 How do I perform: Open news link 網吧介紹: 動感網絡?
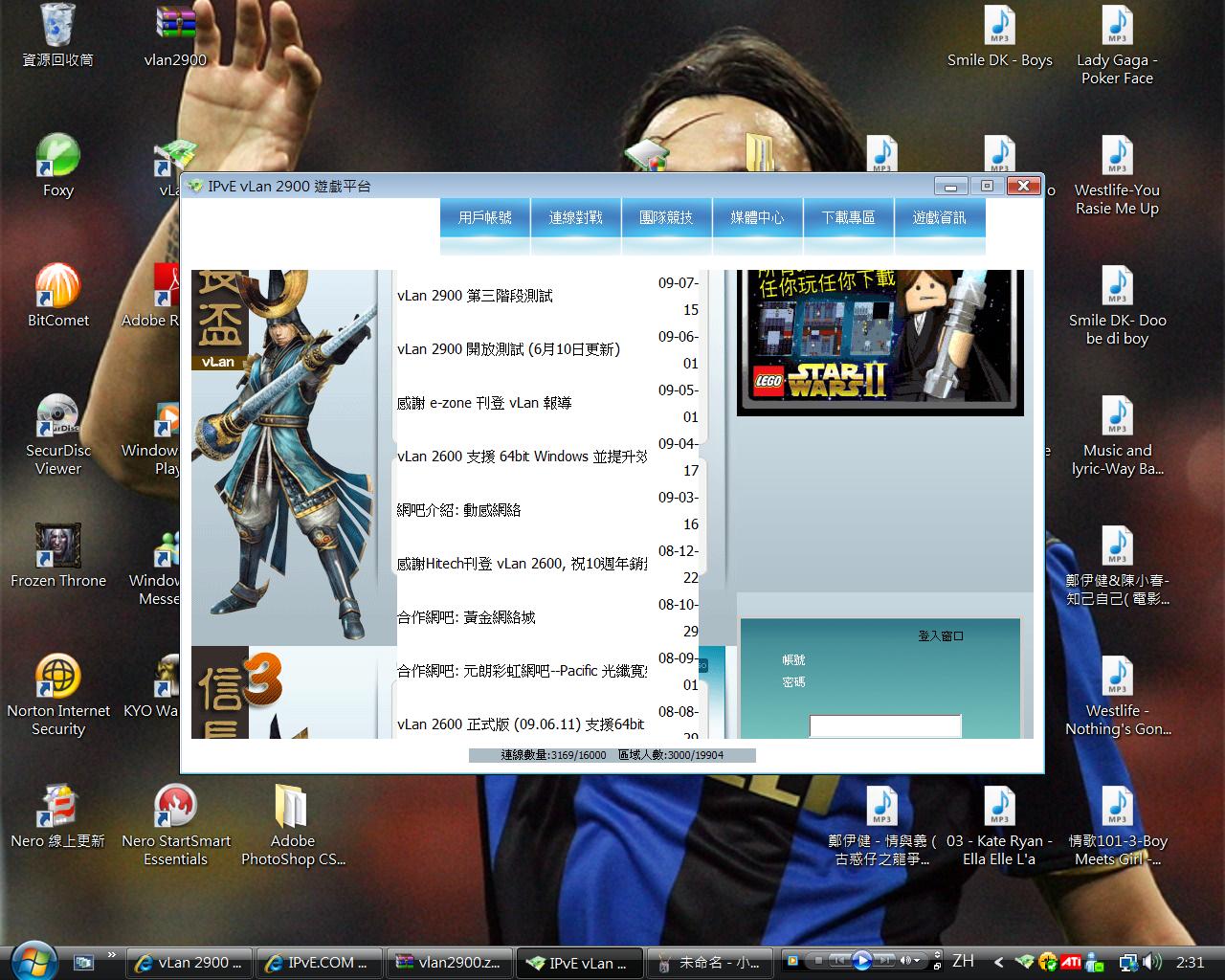point(458,510)
